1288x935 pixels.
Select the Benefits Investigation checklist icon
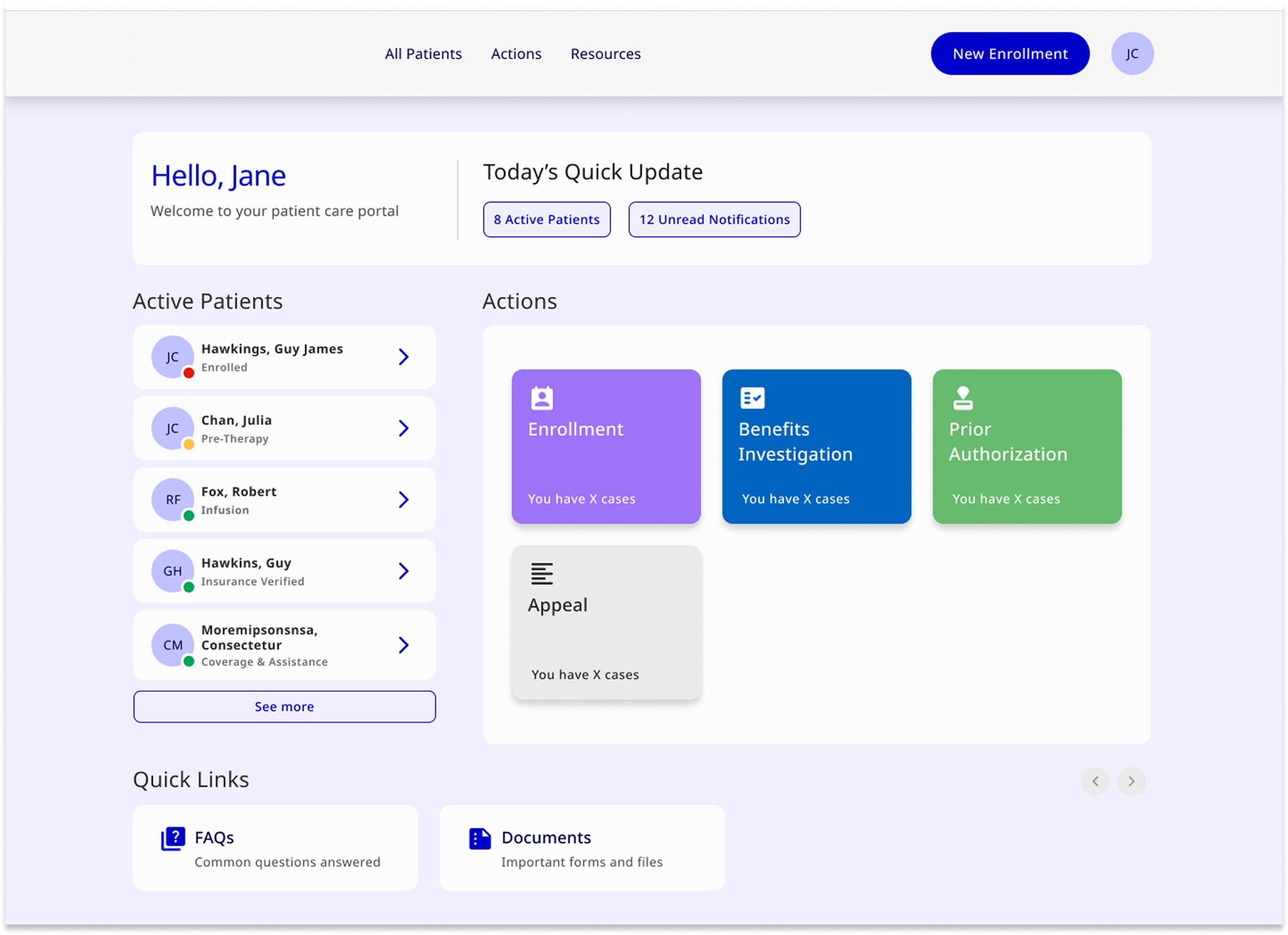click(x=751, y=397)
